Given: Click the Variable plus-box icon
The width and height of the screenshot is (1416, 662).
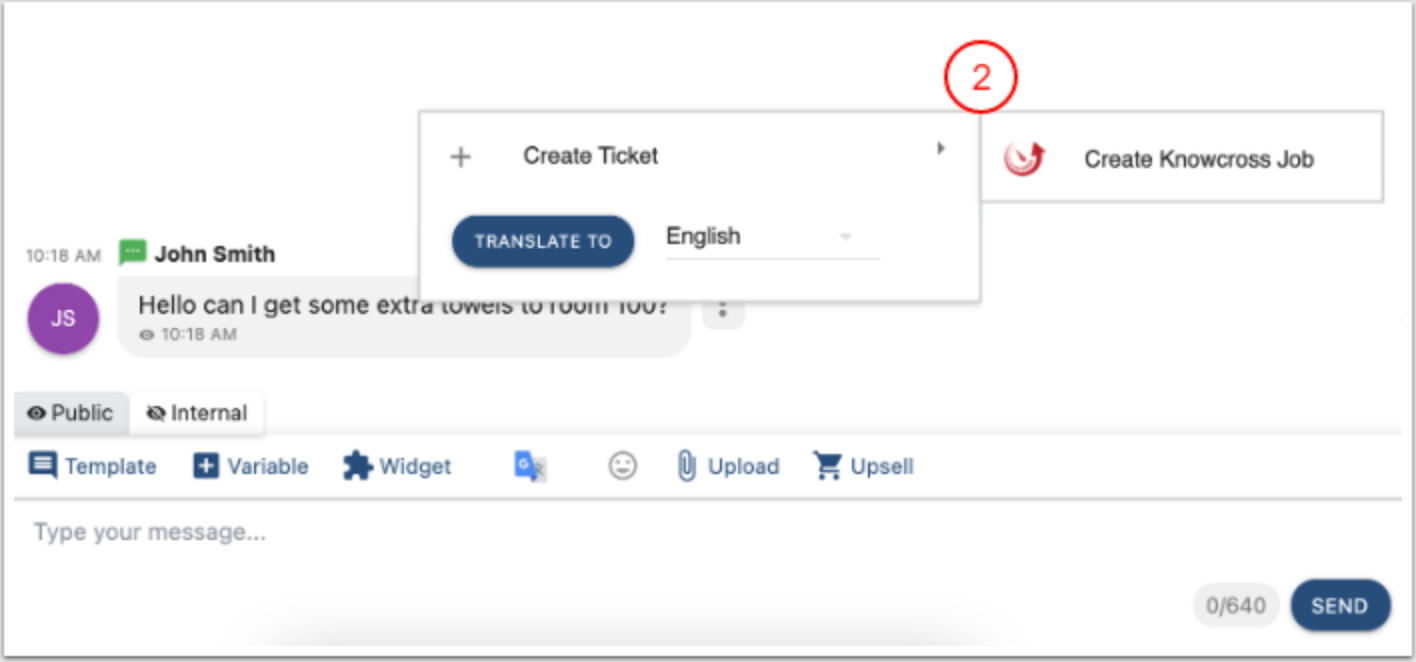Looking at the screenshot, I should click(205, 467).
